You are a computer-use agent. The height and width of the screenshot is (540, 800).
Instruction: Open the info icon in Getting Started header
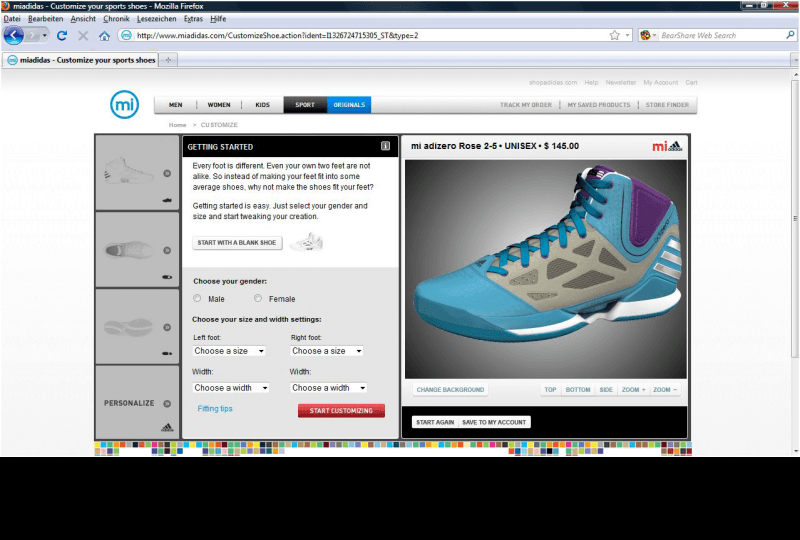385,146
